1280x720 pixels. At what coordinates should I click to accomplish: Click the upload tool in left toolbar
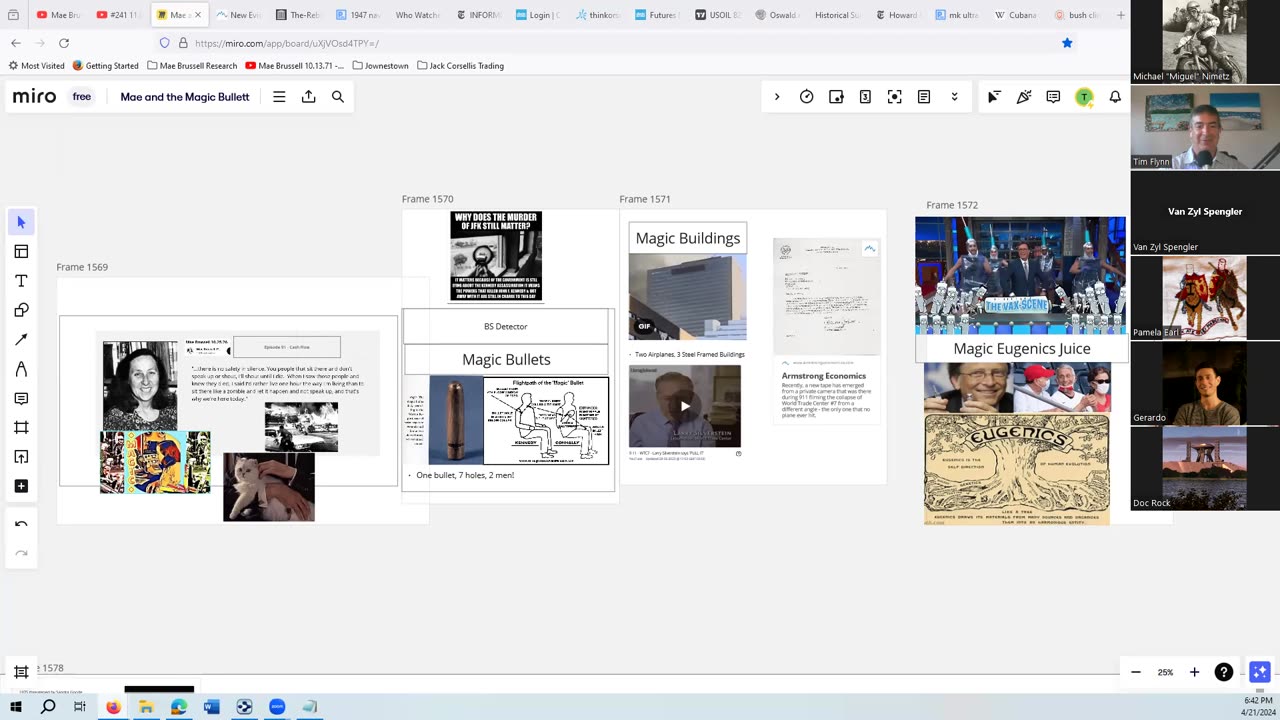click(21, 457)
